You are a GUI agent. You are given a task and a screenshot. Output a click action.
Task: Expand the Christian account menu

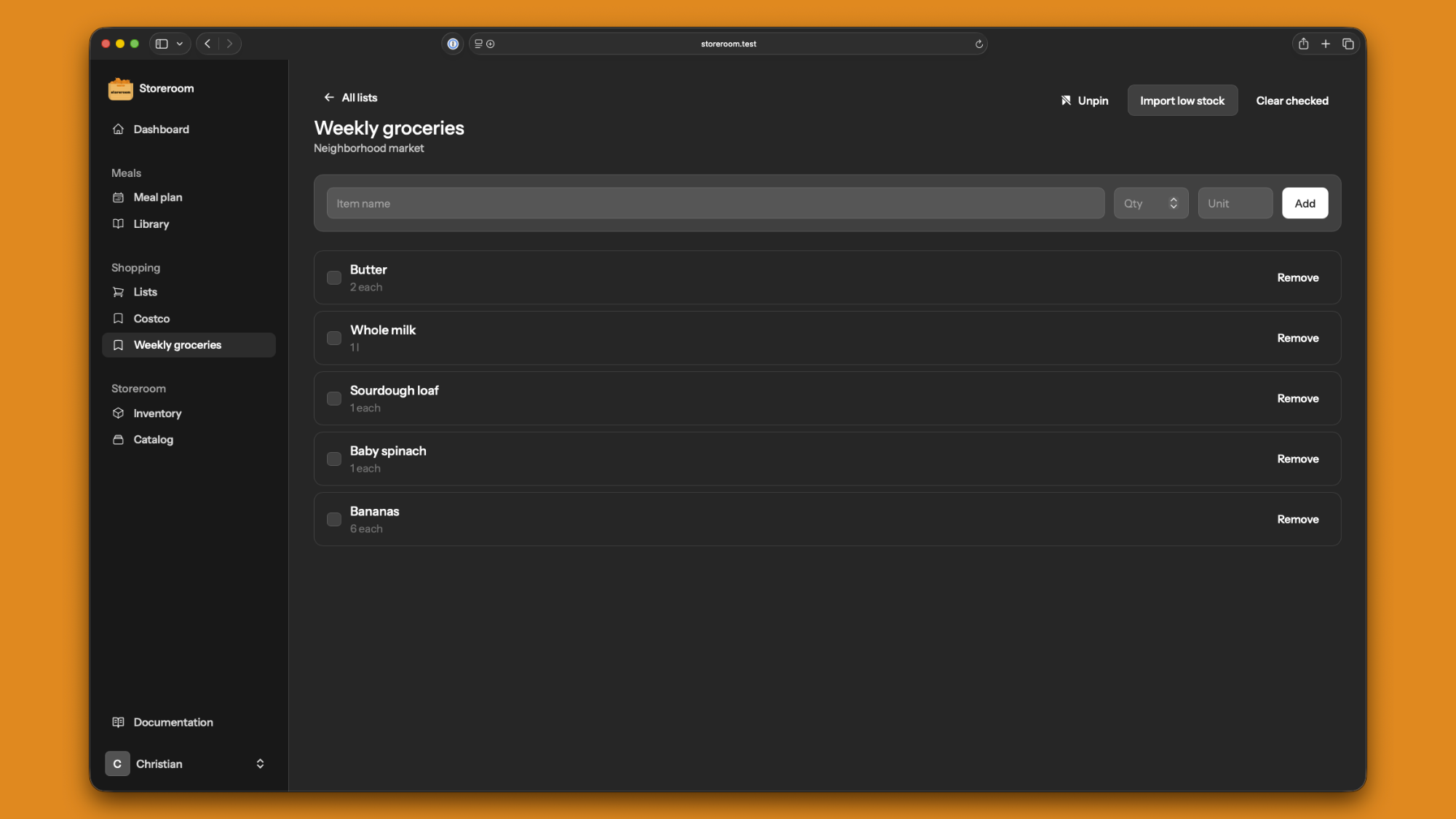189,764
